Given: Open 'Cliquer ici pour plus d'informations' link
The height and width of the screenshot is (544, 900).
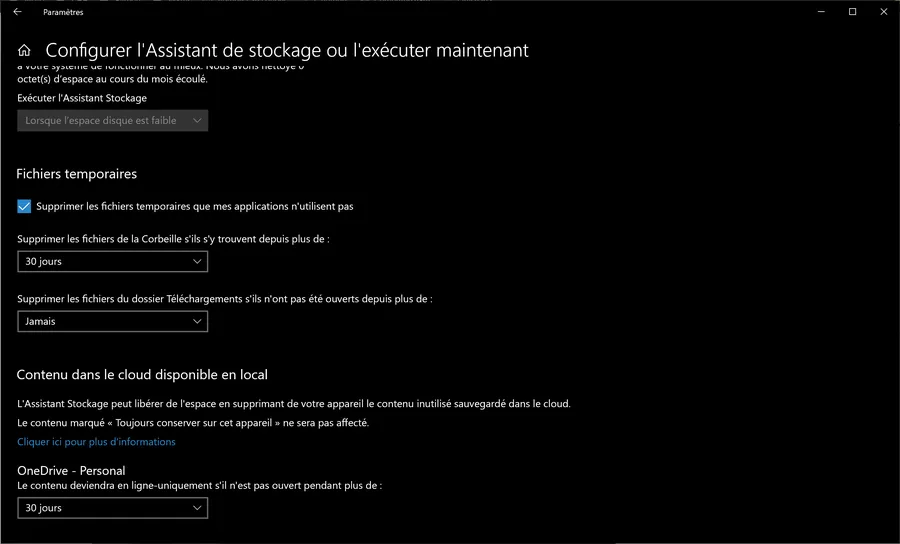Looking at the screenshot, I should [x=96, y=442].
